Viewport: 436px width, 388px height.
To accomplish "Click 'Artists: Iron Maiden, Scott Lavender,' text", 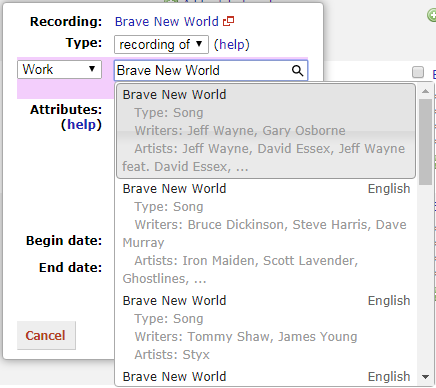I will coord(246,261).
